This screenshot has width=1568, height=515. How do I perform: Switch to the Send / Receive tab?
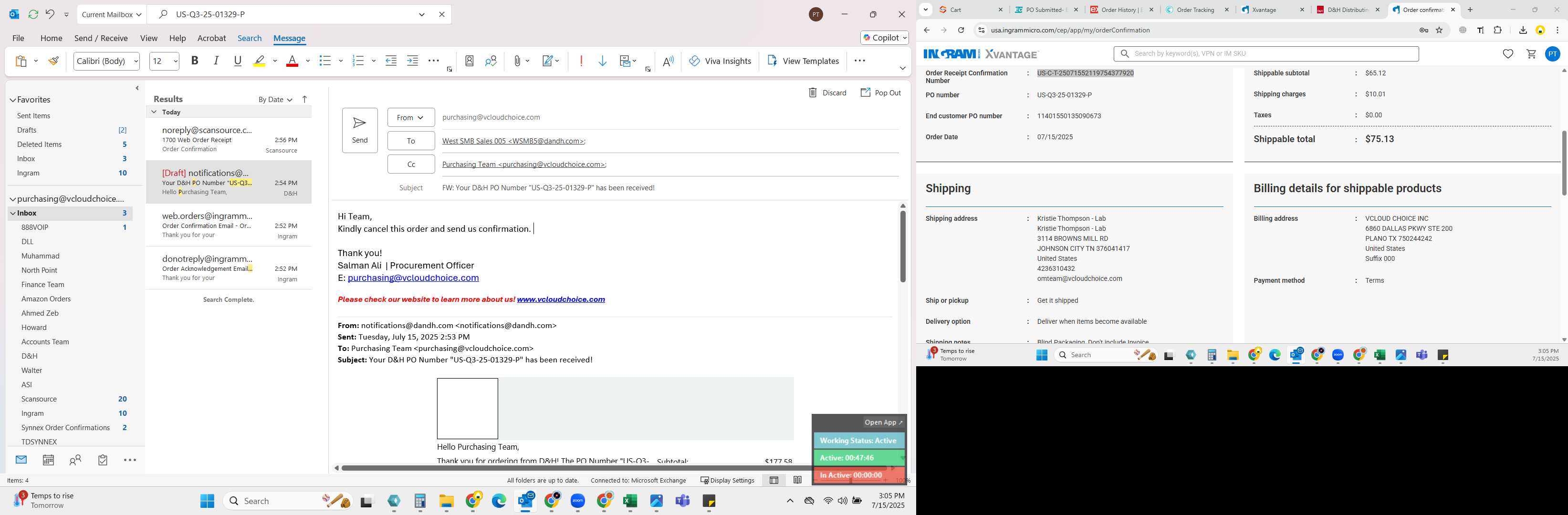coord(101,38)
